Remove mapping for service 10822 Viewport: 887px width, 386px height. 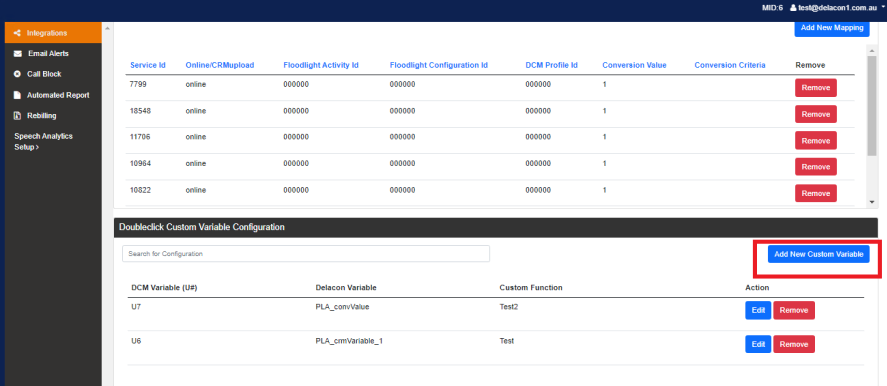(x=815, y=193)
